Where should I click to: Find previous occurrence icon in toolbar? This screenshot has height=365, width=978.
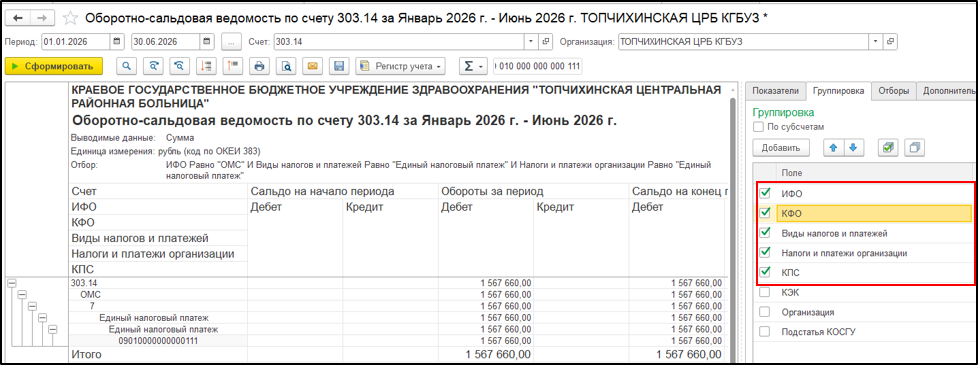(x=179, y=66)
